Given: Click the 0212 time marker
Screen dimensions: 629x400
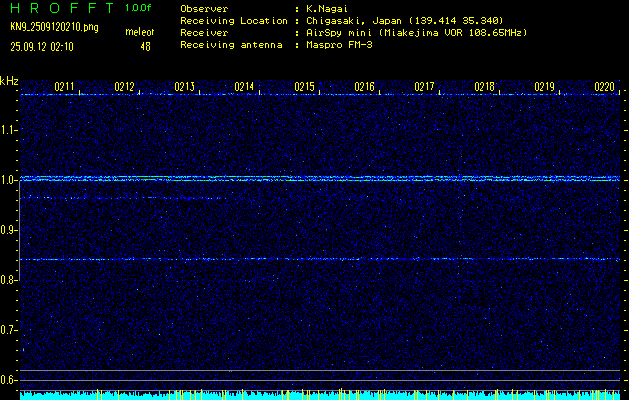Looking at the screenshot, I should (x=124, y=87).
